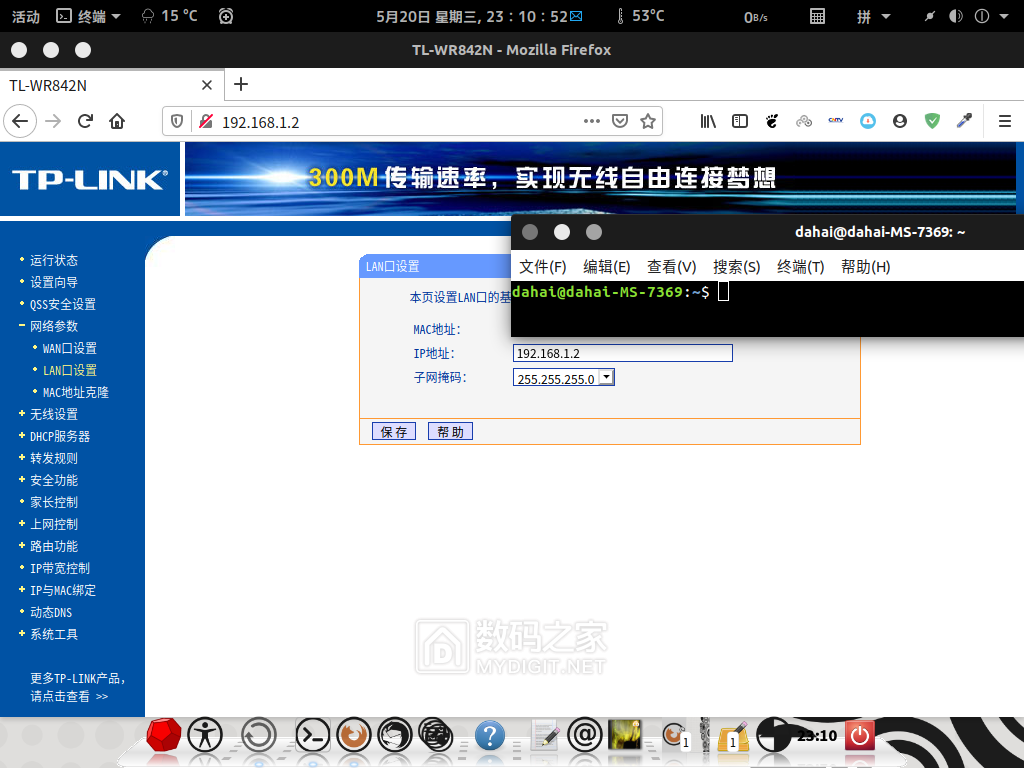This screenshot has height=768, width=1024.
Task: Click green shield extension icon
Action: (x=932, y=121)
